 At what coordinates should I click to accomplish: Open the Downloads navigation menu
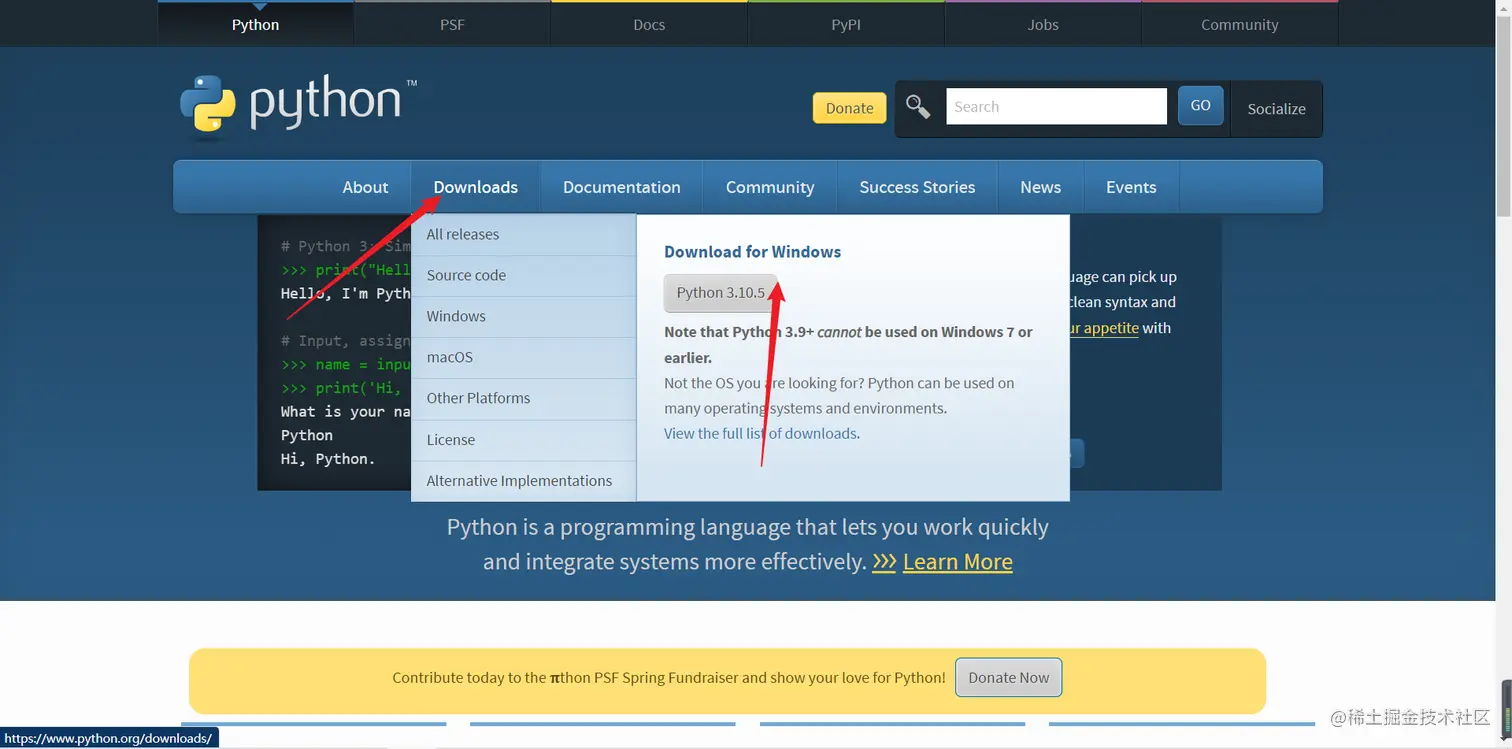[476, 187]
